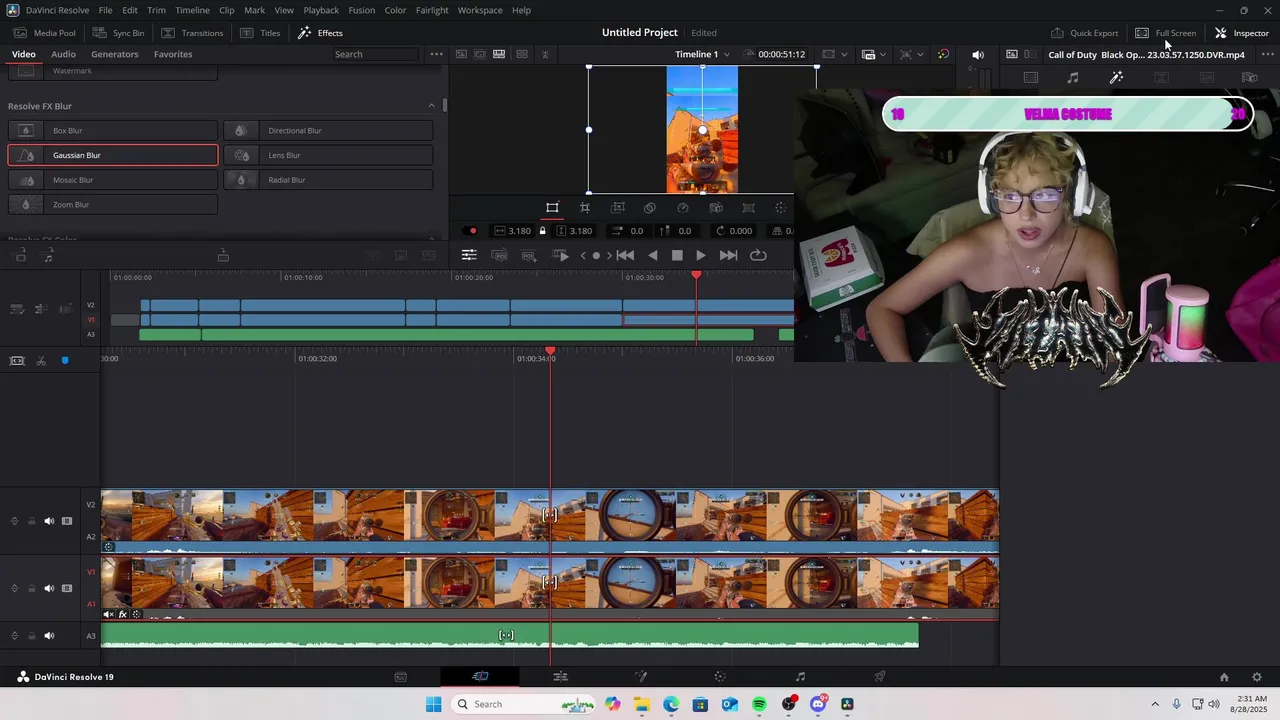Click the fx badge on V1 clip
Viewport: 1280px width, 720px height.
123,614
